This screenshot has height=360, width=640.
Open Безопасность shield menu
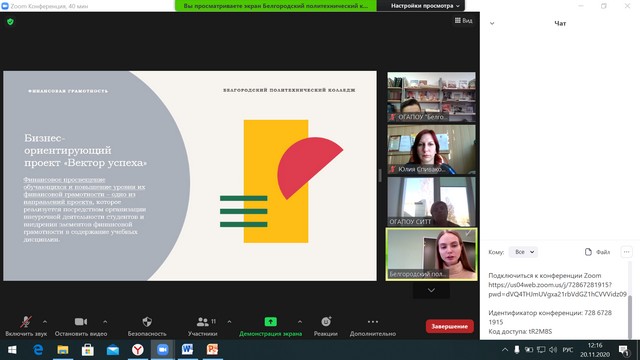coord(147,326)
